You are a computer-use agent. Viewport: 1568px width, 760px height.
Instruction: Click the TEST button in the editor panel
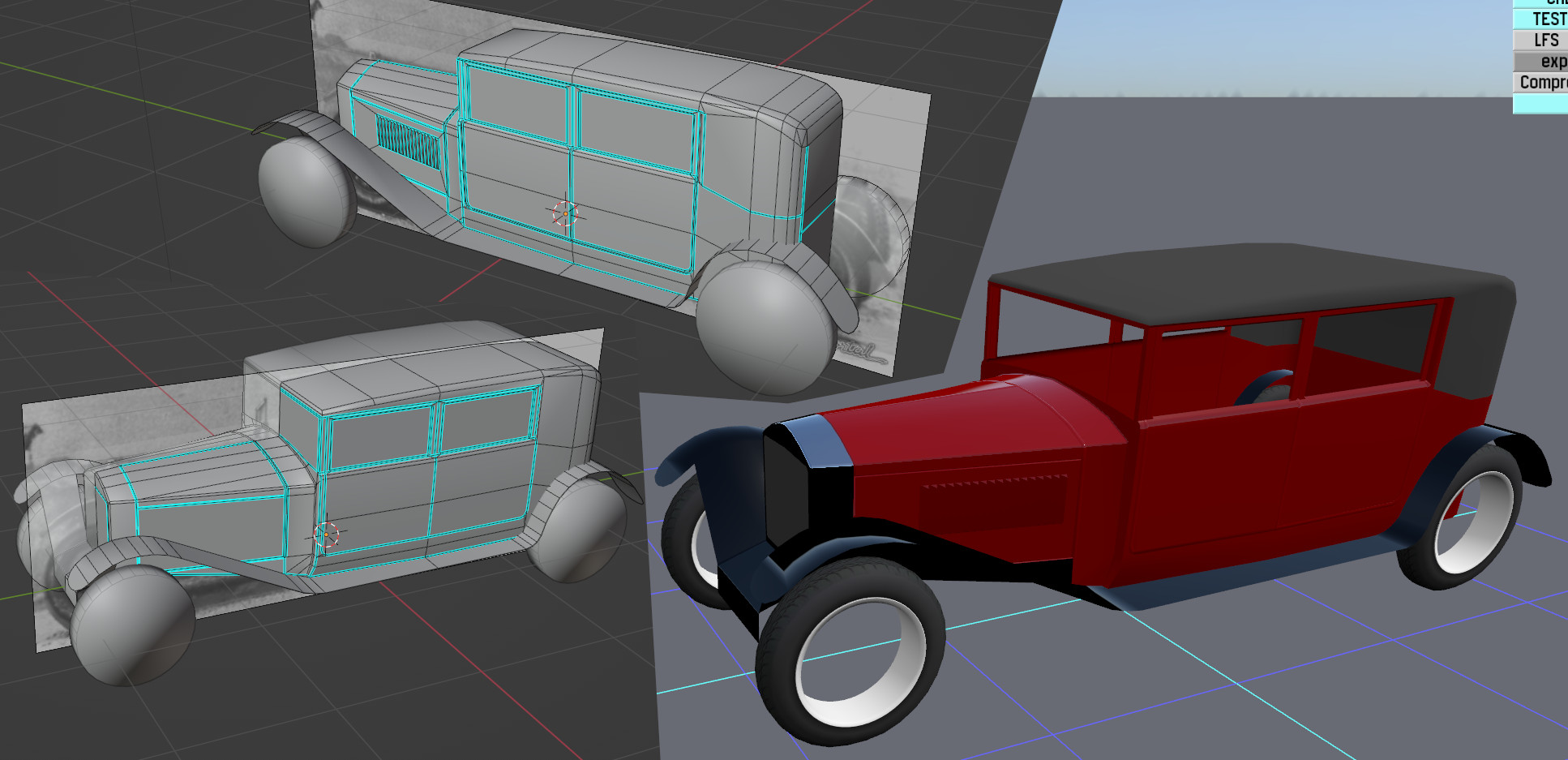coord(1541,19)
